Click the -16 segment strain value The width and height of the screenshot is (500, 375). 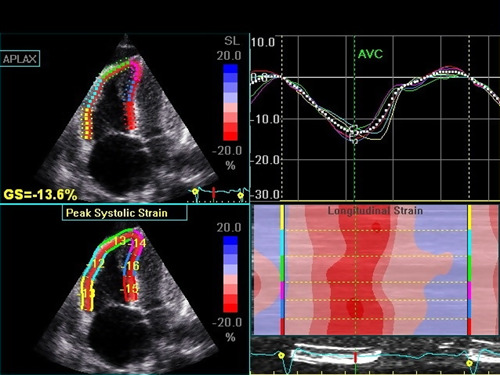pos(130,266)
